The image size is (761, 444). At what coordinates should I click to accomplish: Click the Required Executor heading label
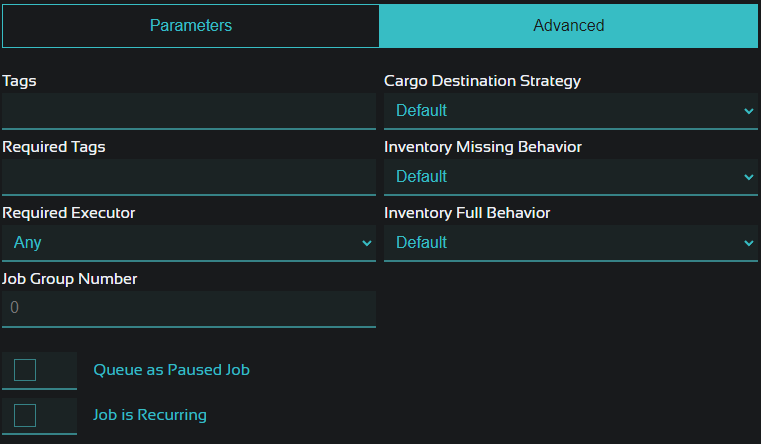[68, 213]
